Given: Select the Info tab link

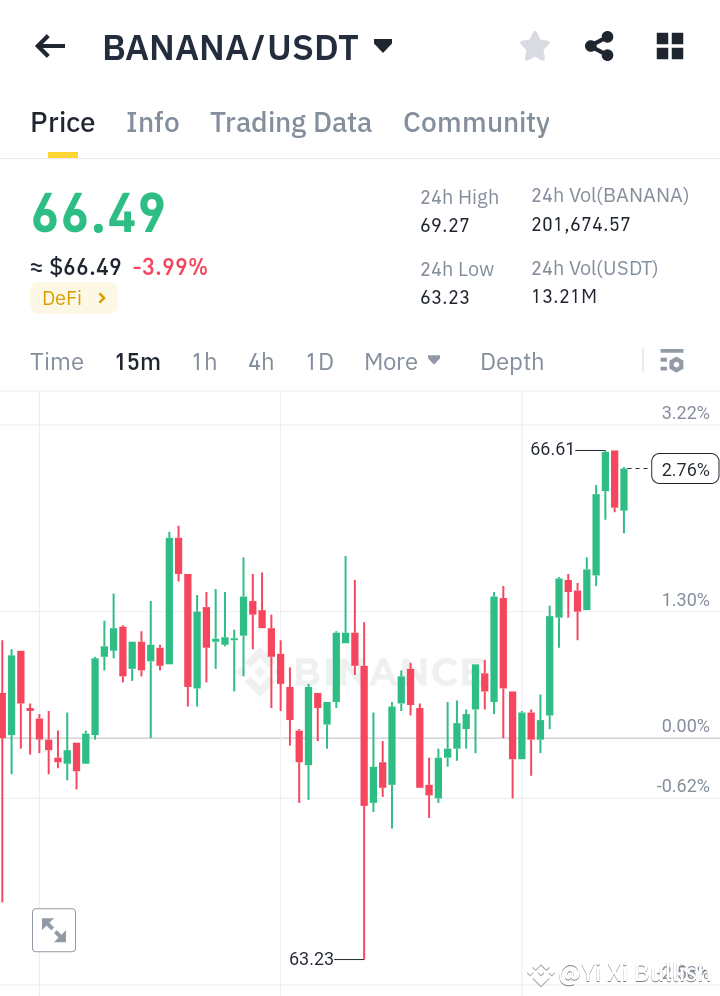Looking at the screenshot, I should pos(152,122).
